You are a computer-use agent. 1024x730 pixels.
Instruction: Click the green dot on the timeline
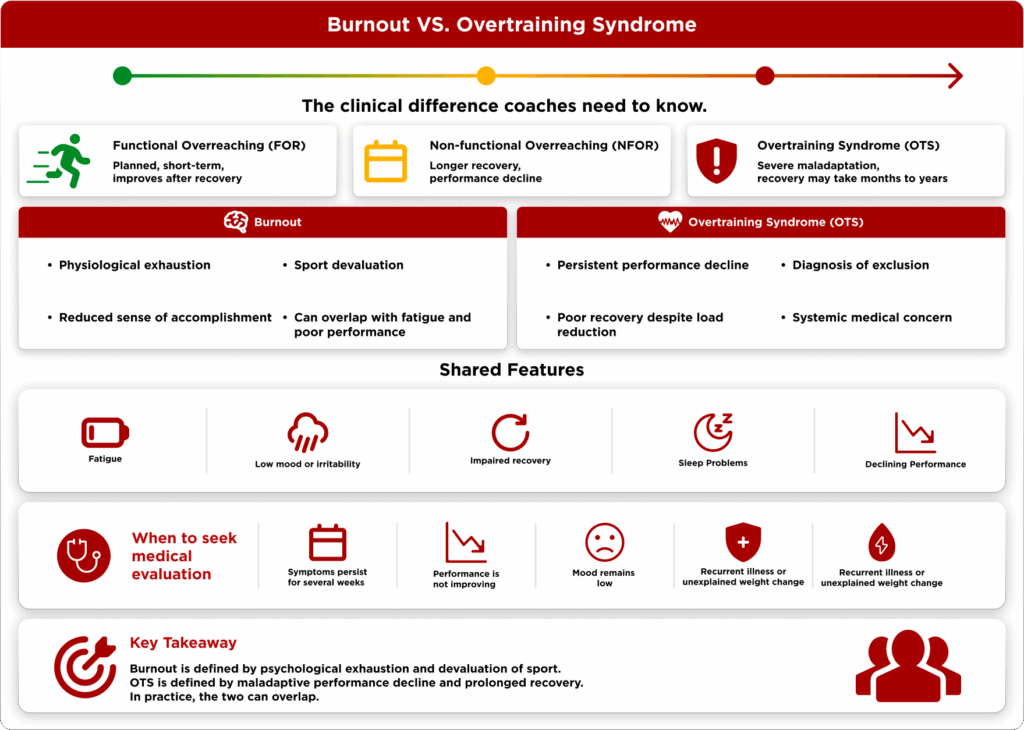[x=122, y=76]
